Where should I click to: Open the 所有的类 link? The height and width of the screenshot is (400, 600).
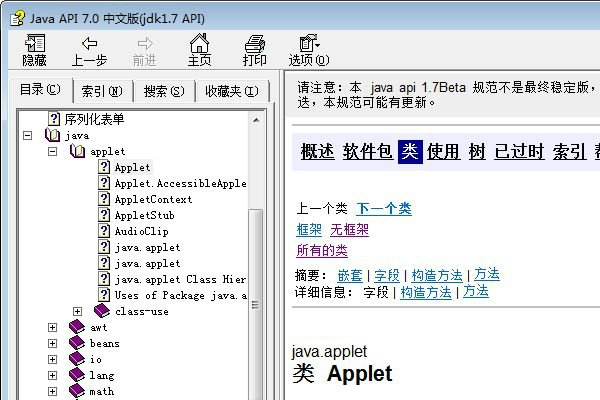pos(322,250)
